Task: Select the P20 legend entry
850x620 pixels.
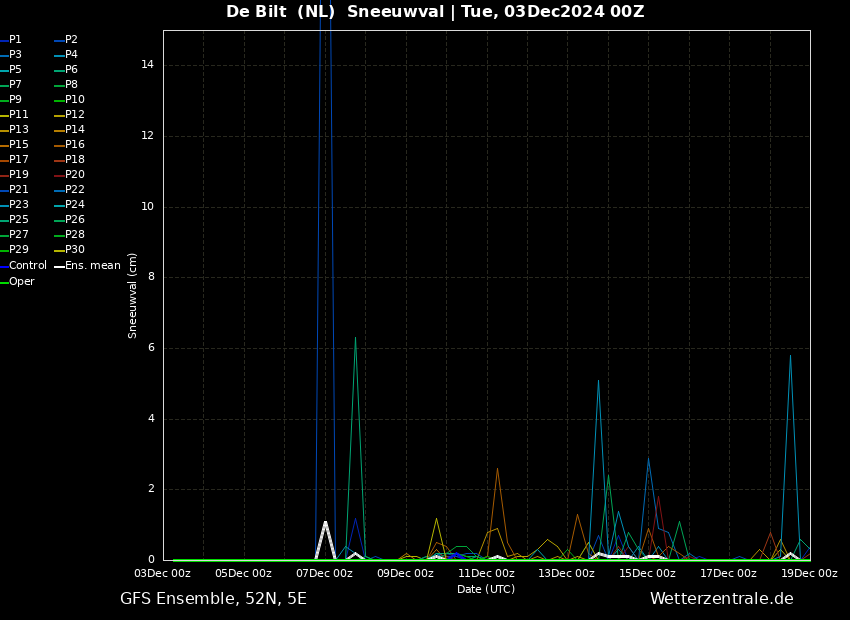Action: (x=69, y=175)
